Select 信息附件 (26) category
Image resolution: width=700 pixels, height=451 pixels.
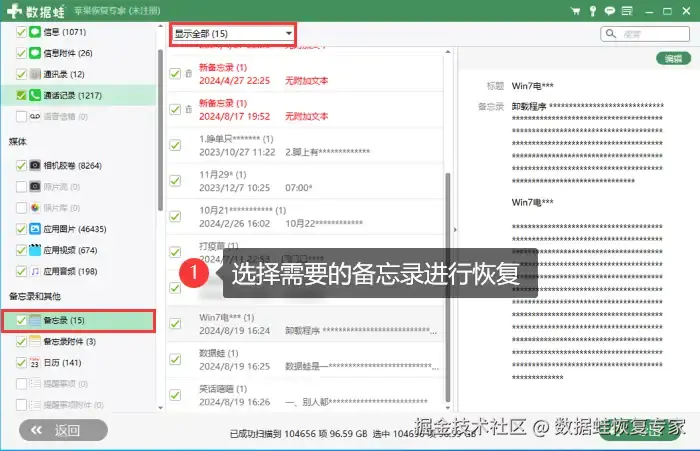[x=68, y=53]
